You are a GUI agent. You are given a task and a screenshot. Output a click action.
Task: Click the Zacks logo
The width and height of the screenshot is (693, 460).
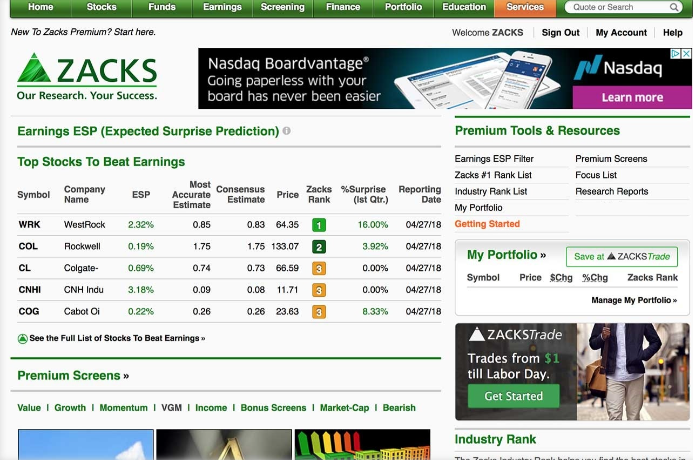pyautogui.click(x=87, y=76)
